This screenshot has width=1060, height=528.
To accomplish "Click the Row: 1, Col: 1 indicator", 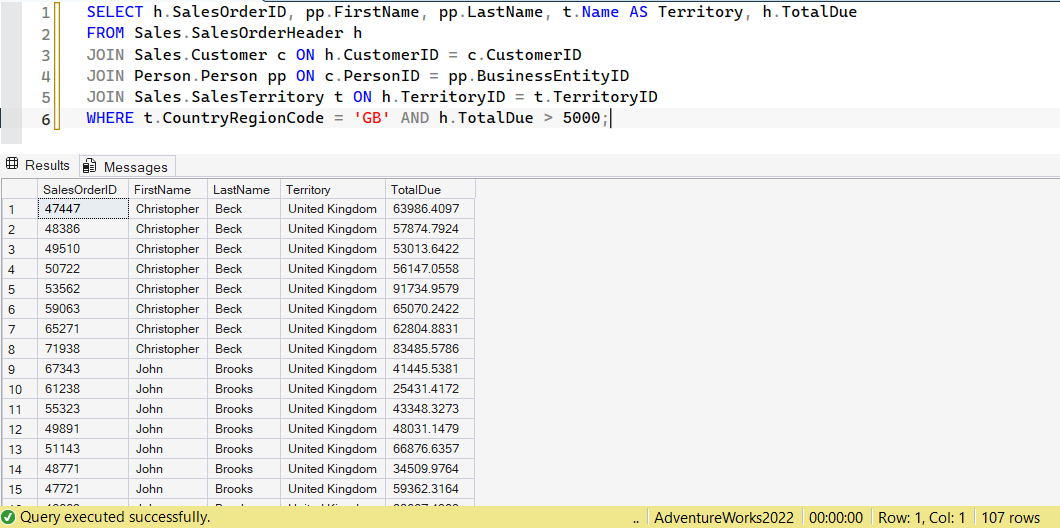I will [x=923, y=518].
